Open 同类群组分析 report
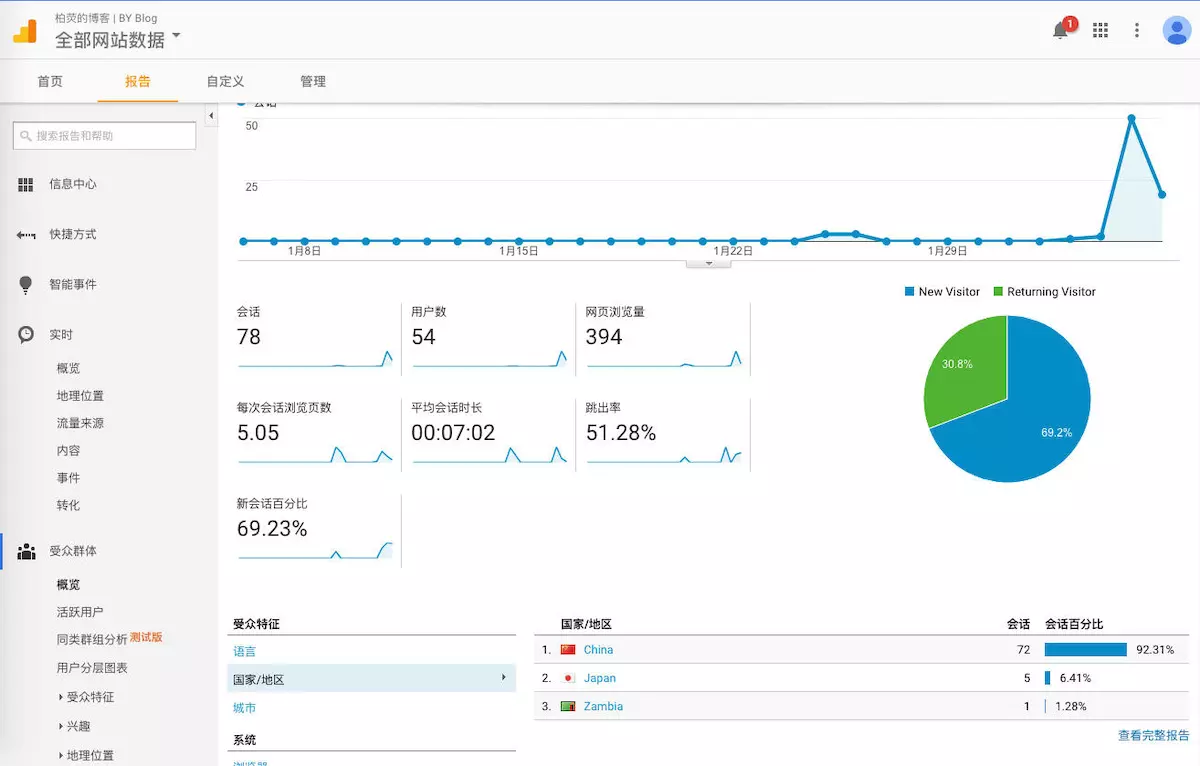The height and width of the screenshot is (766, 1200). [x=92, y=639]
